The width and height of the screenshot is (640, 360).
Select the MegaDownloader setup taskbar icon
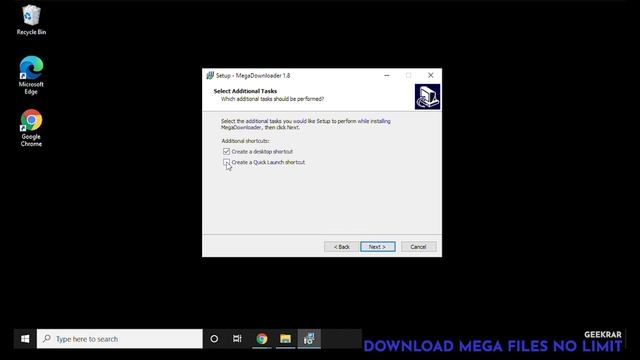tap(309, 339)
